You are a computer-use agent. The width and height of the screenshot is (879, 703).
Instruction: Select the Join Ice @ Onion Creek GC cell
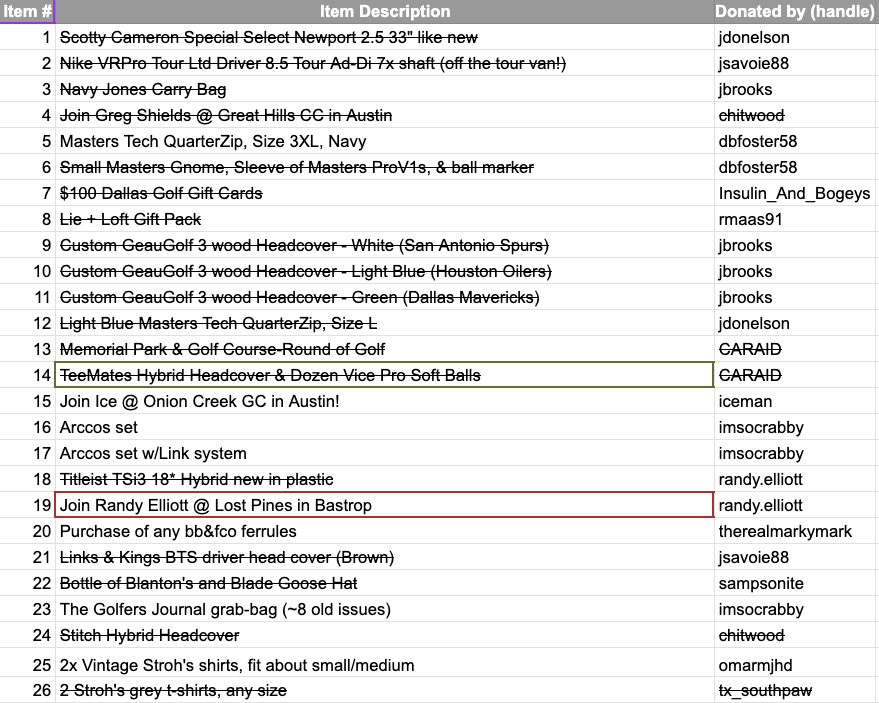tap(385, 401)
